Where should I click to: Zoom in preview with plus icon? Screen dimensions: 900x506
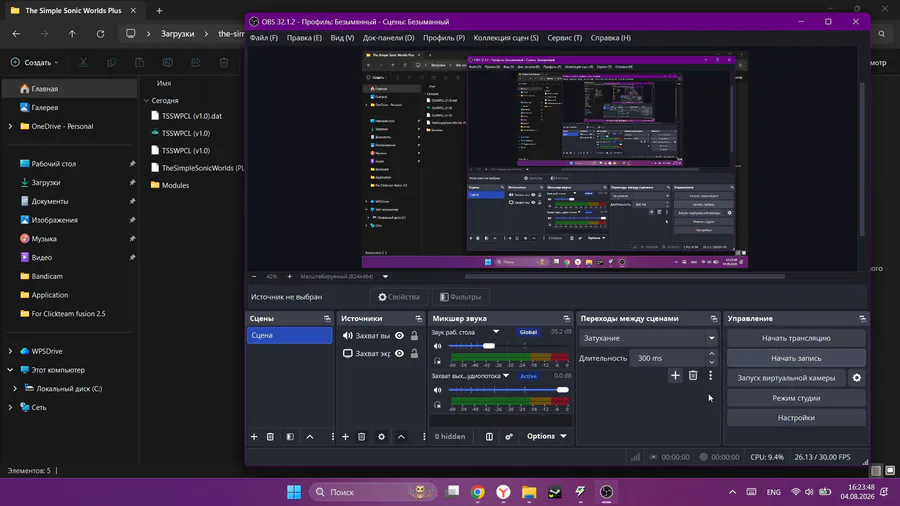(289, 277)
